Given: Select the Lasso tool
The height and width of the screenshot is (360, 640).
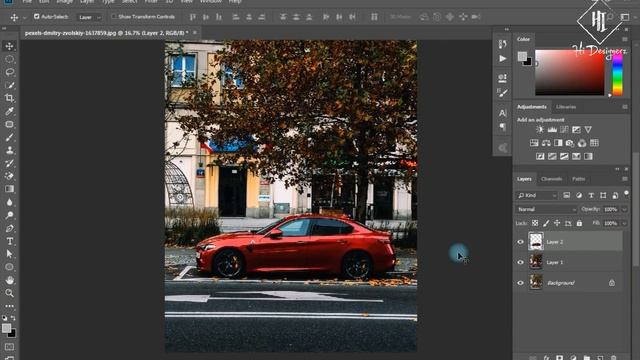Looking at the screenshot, I should [9, 72].
